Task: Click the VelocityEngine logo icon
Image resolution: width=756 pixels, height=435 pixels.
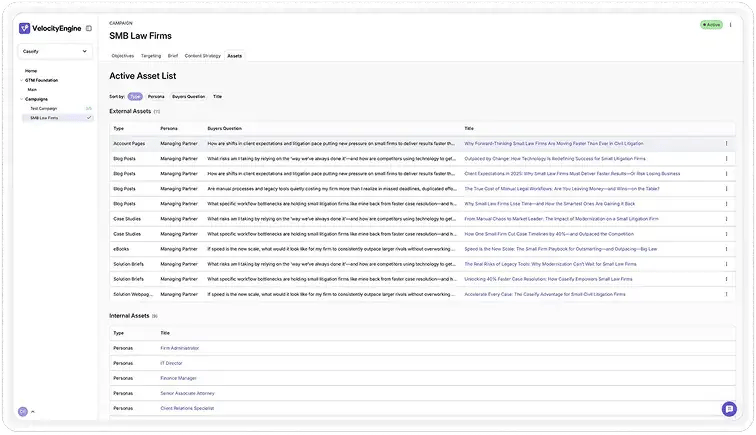Action: [x=25, y=28]
